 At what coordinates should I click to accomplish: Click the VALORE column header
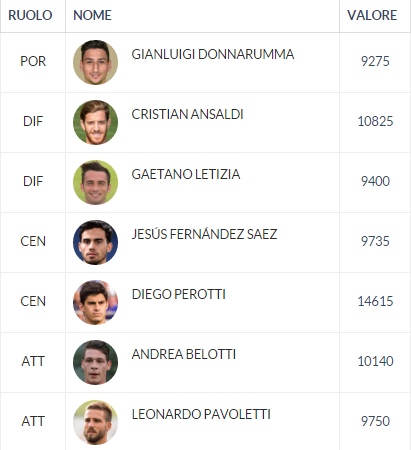(x=372, y=15)
